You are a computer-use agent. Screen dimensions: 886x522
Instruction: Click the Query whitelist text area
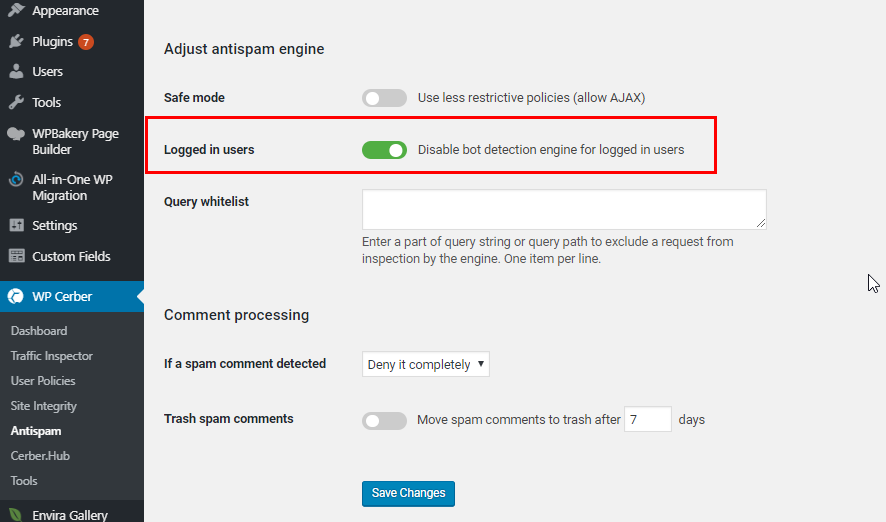(564, 210)
